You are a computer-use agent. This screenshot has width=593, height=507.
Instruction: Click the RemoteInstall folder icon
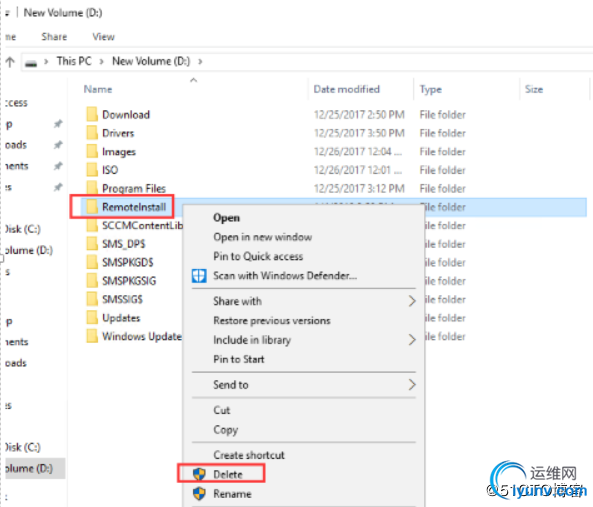(x=92, y=206)
